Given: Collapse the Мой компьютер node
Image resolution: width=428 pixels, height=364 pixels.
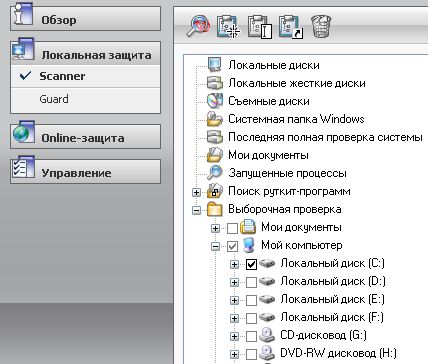Looking at the screenshot, I should click(x=215, y=246).
